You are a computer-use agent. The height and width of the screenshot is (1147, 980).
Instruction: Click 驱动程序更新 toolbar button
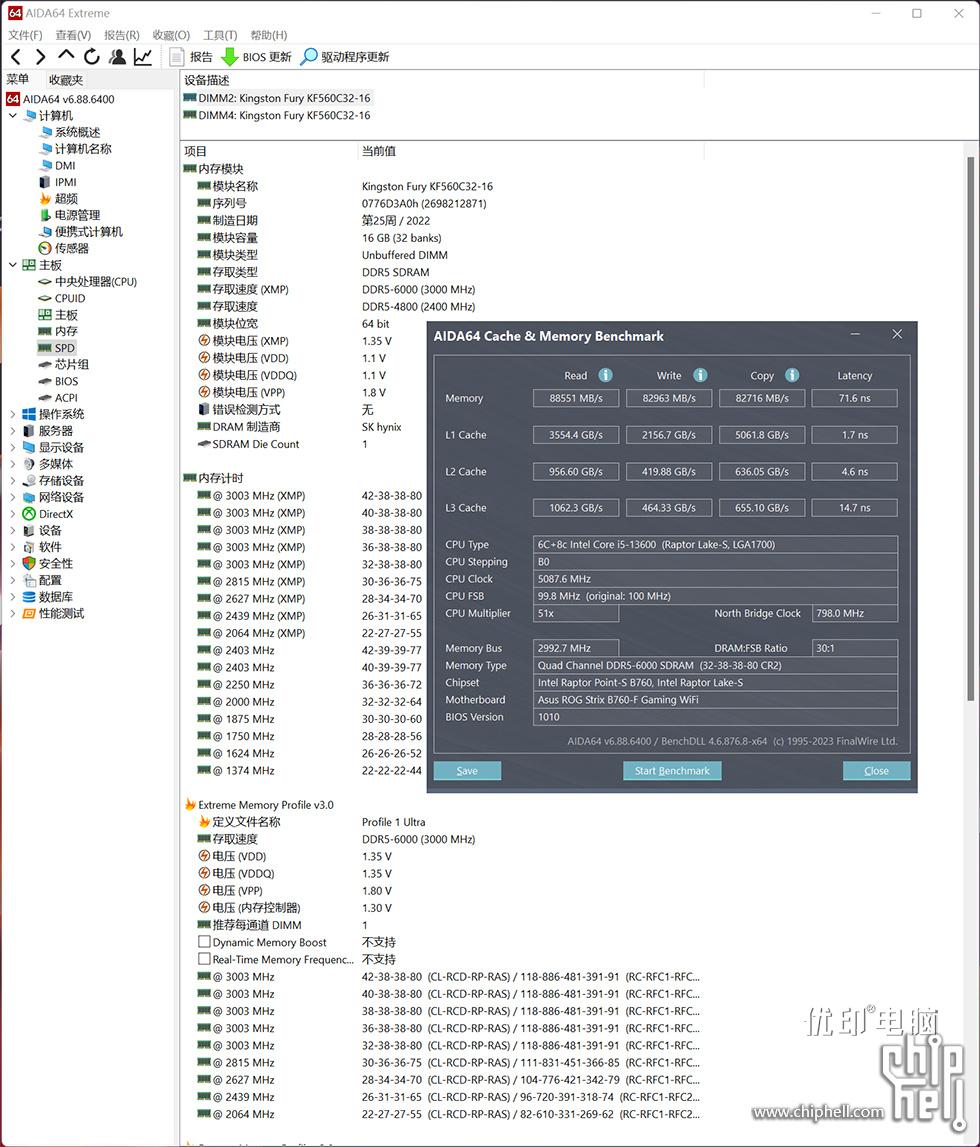(345, 56)
